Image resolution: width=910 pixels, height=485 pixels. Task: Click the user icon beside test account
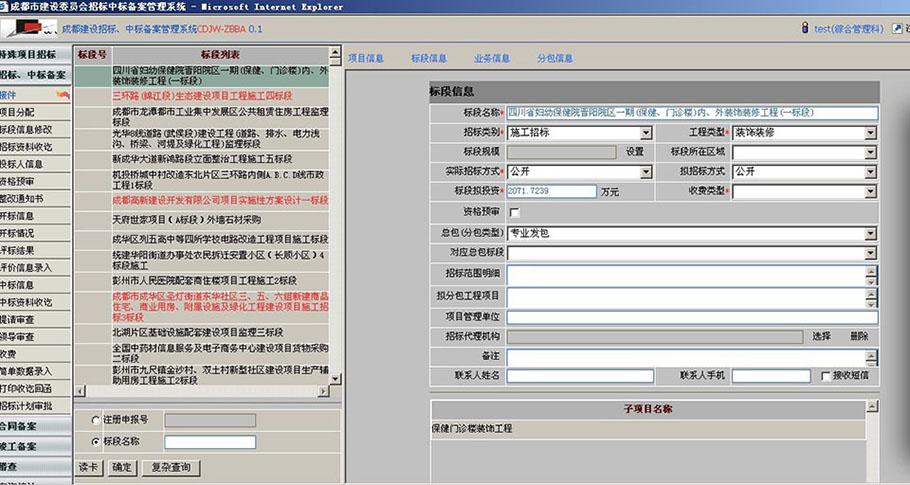click(x=805, y=29)
